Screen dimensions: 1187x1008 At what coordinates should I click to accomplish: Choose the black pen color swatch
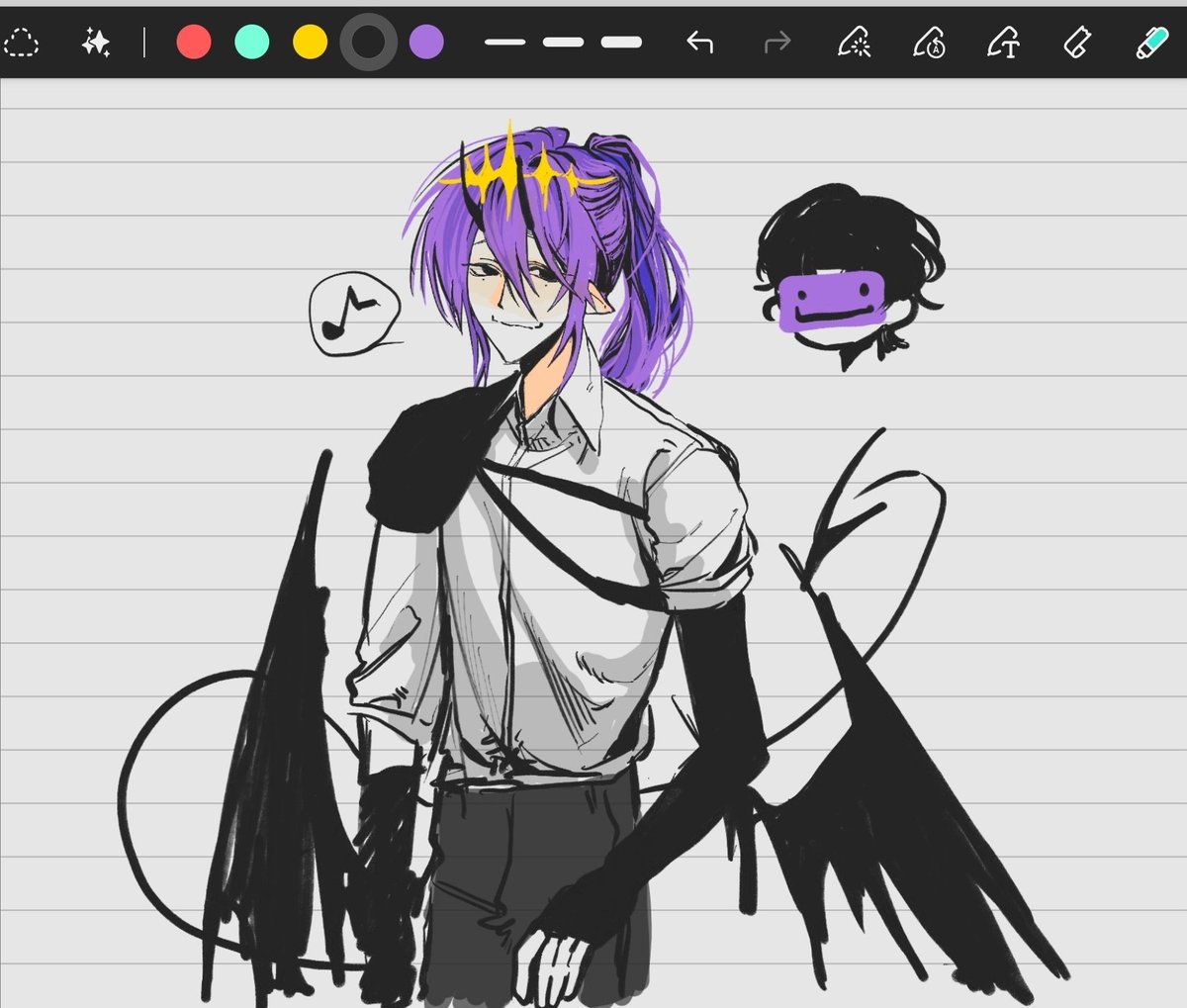tap(369, 43)
